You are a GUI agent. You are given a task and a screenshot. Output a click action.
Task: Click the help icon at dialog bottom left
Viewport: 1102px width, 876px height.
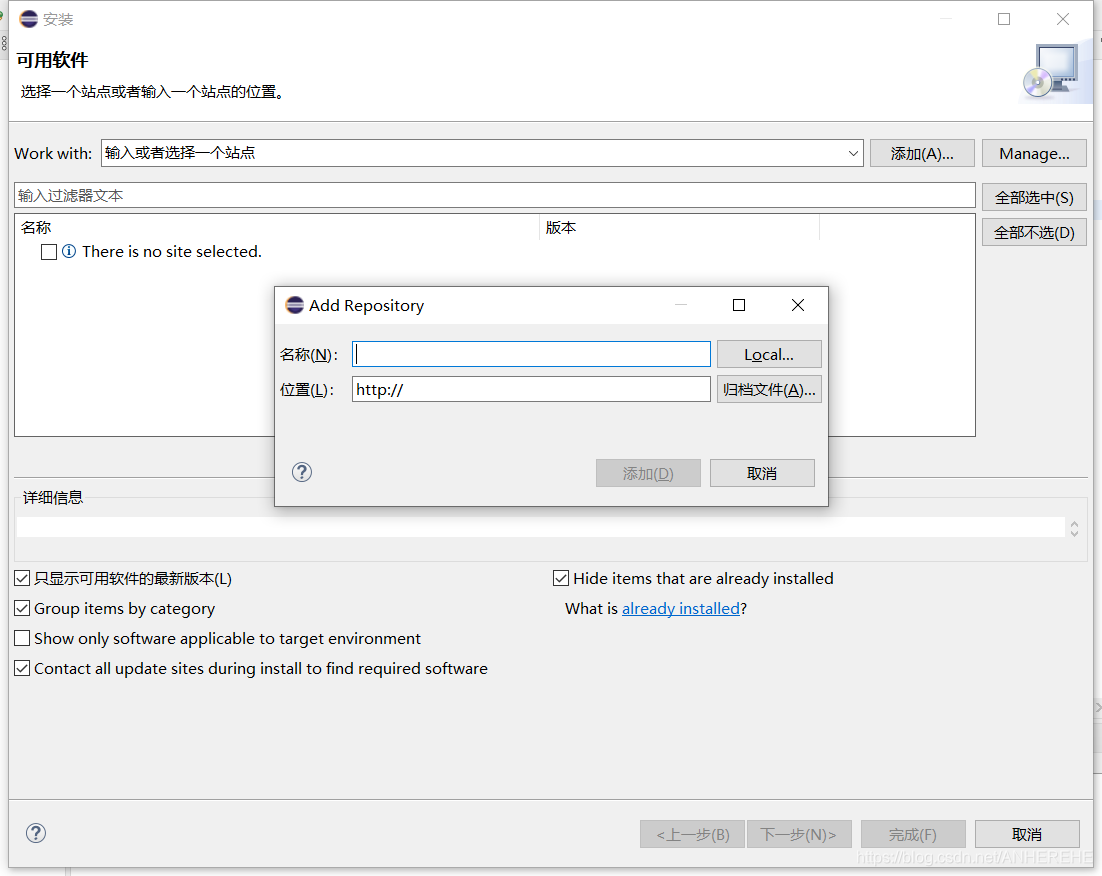coord(37,833)
